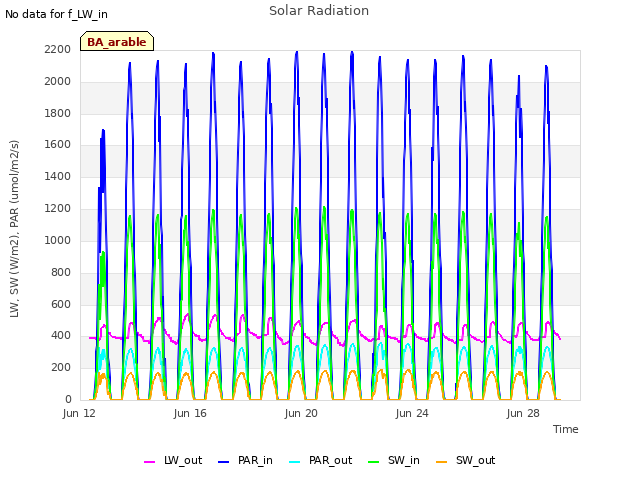Toggle PAR_out series in legend

(x=321, y=460)
